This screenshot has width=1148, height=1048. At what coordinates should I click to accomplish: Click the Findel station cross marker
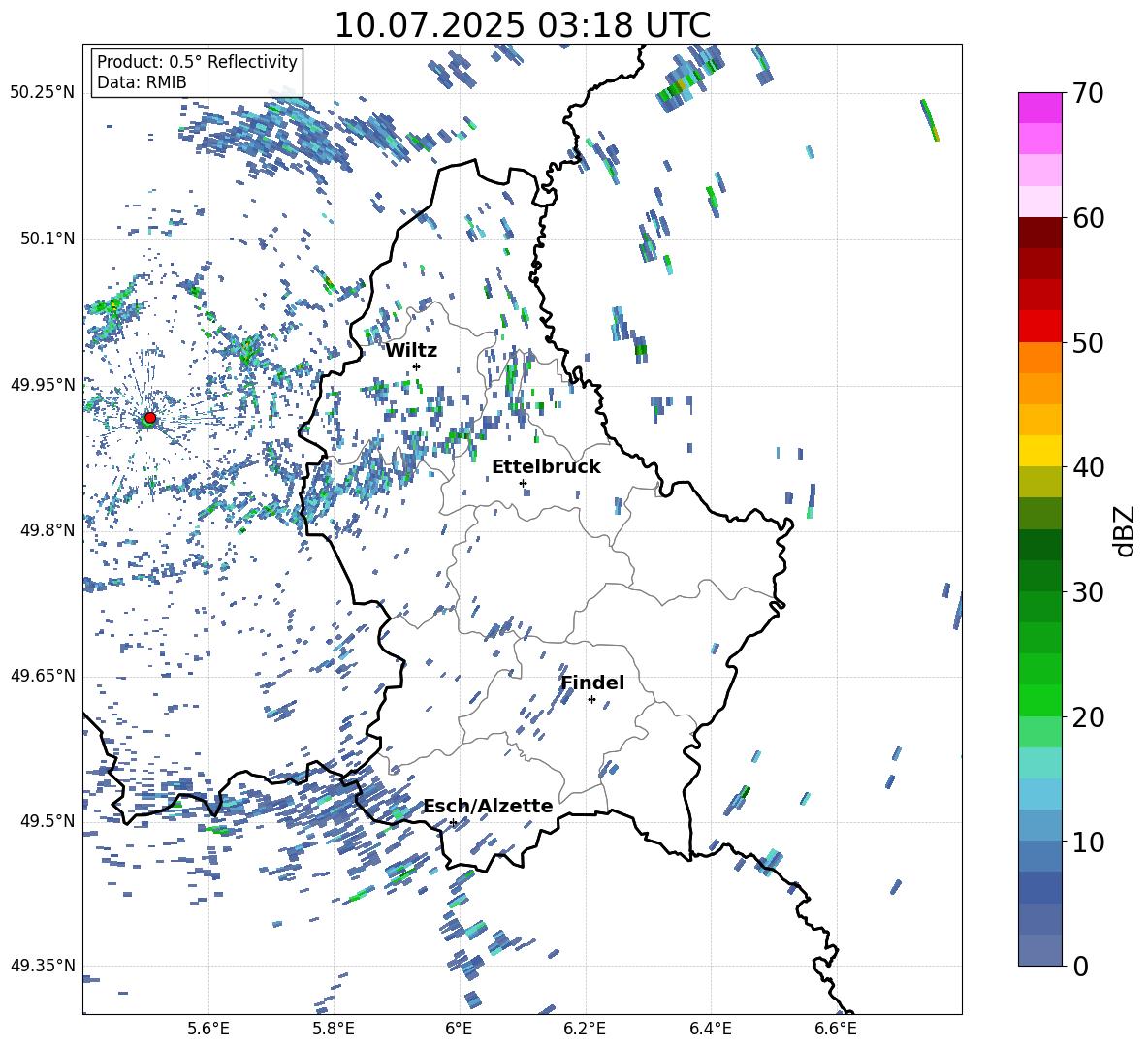tap(591, 700)
